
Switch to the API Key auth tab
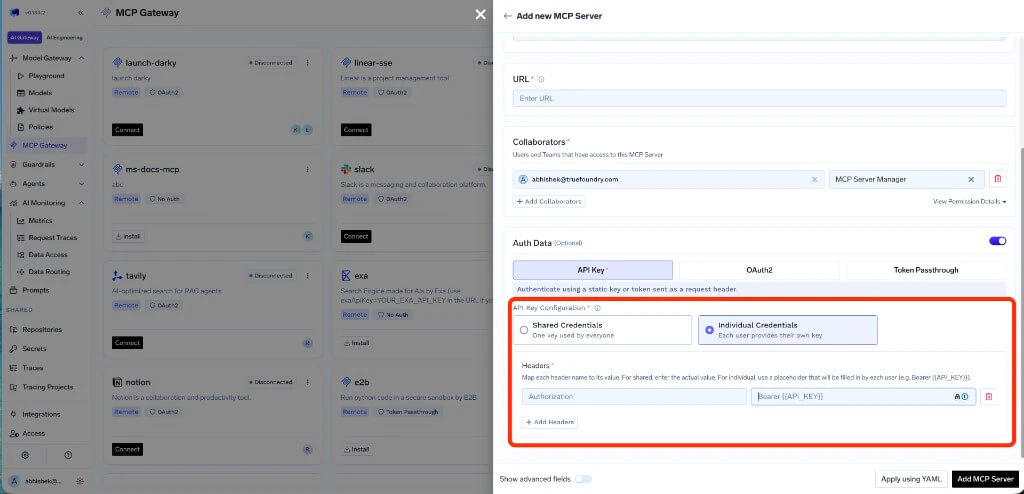[592, 270]
